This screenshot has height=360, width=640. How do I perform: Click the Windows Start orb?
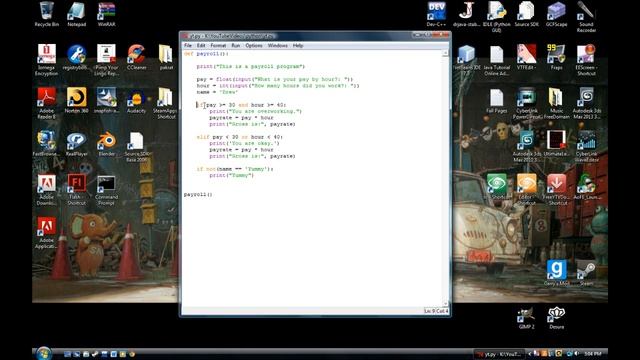43,353
